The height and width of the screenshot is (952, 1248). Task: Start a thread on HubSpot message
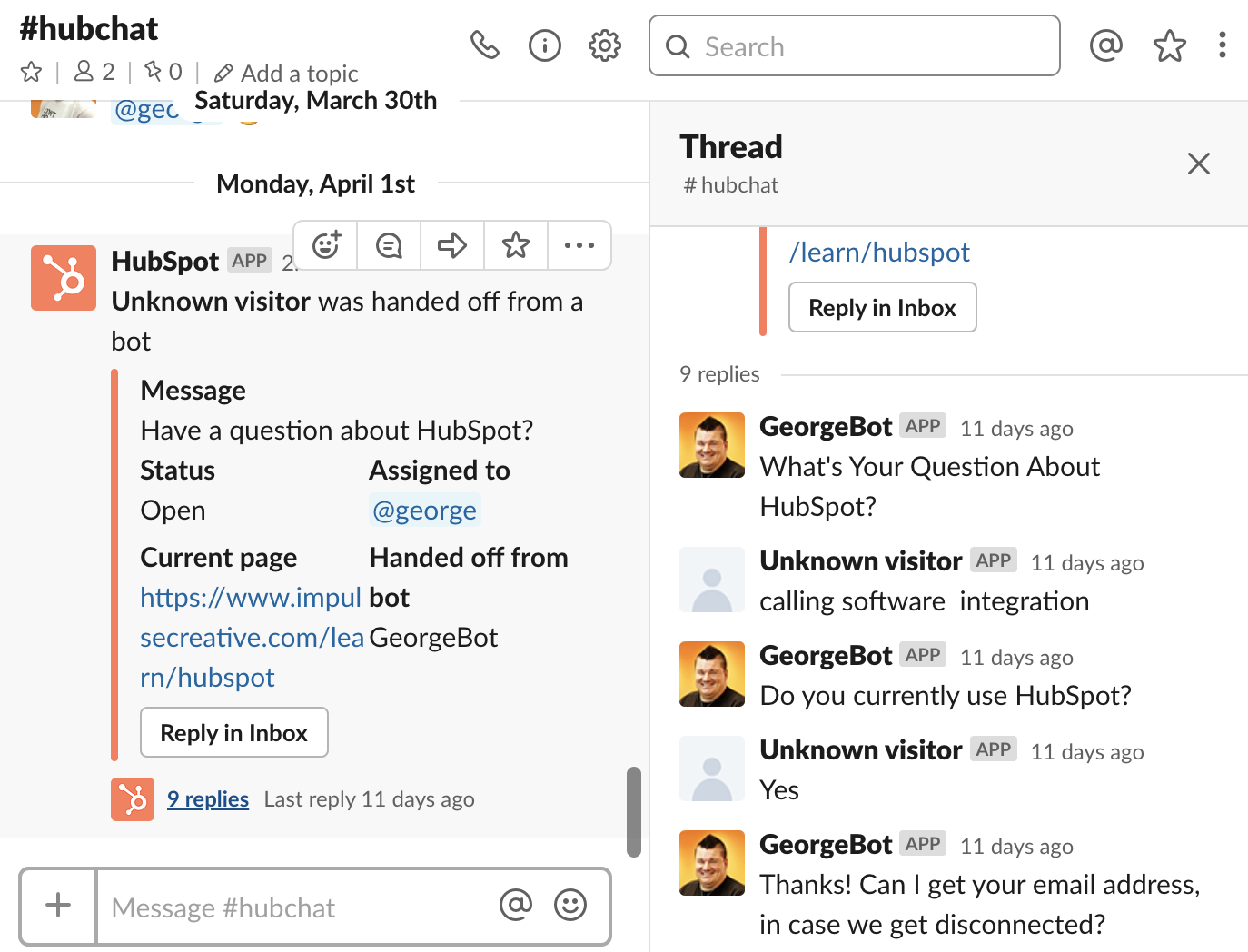pos(389,245)
